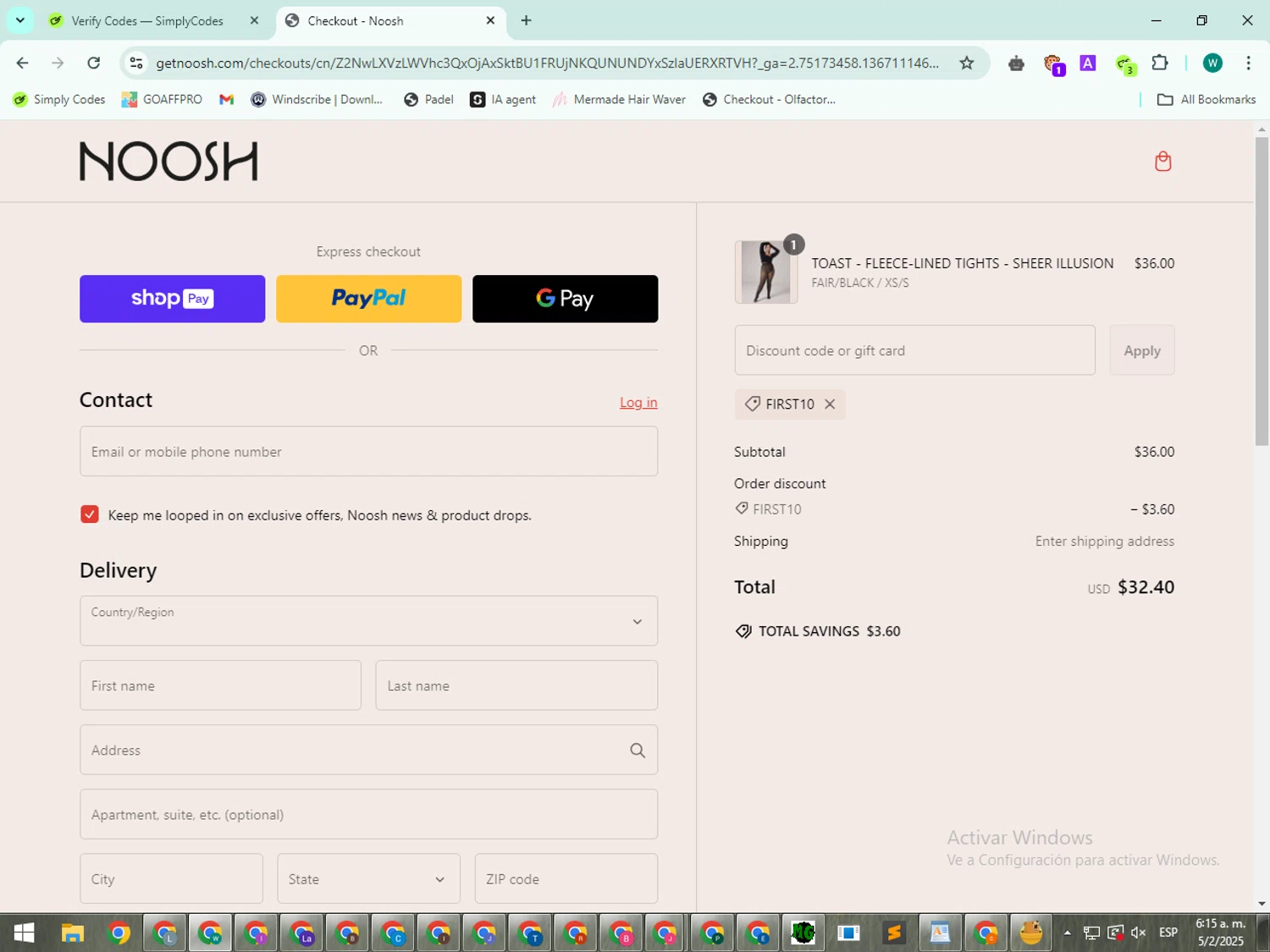1270x952 pixels.
Task: Open the W Chrome profile avatar
Action: (1212, 63)
